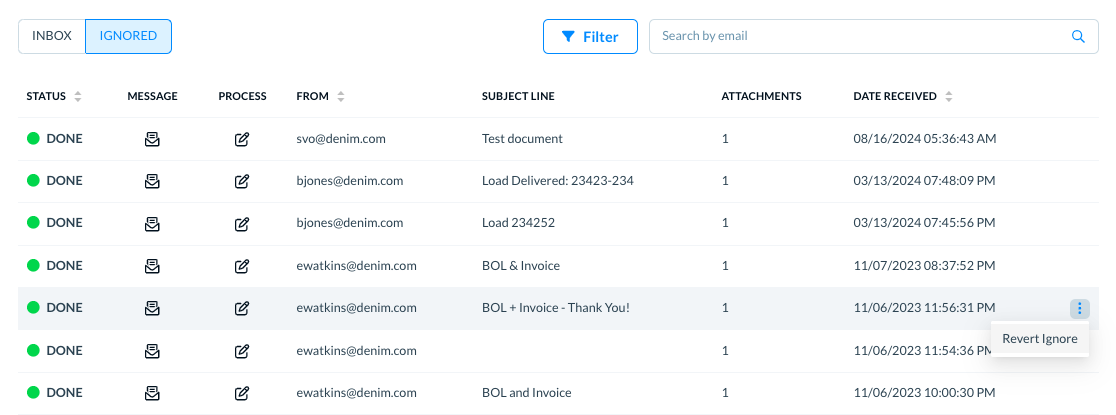
Task: Click the bjones@denim.com Load 234252 row
Action: (x=558, y=224)
